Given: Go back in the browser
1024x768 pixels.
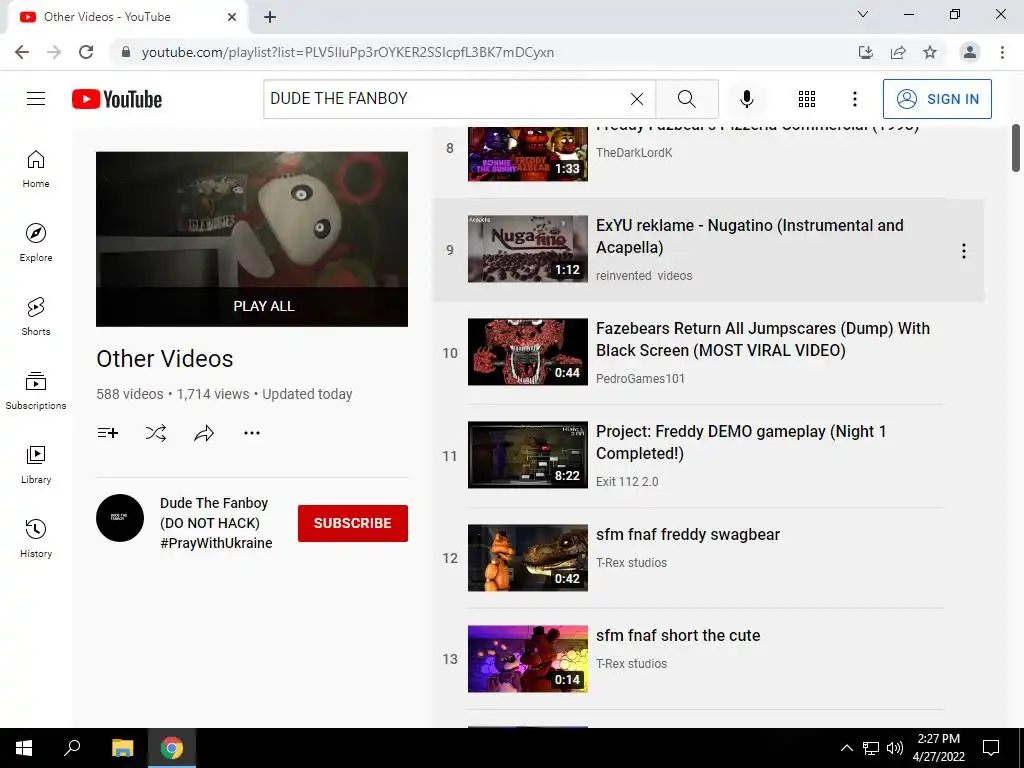Looking at the screenshot, I should 22,52.
